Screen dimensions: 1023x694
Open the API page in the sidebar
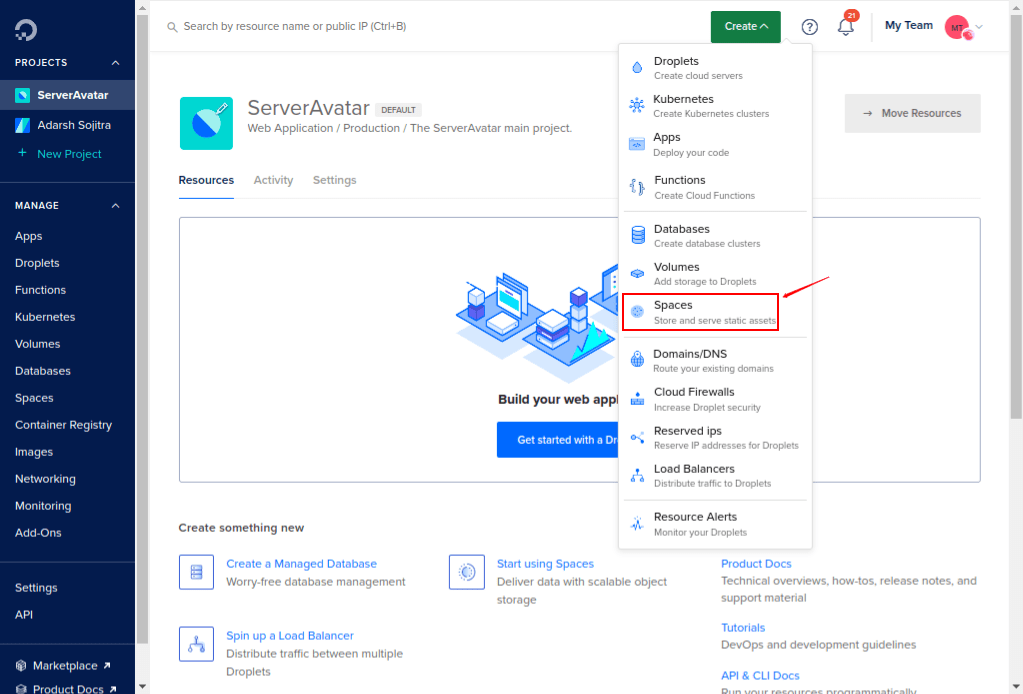click(23, 614)
